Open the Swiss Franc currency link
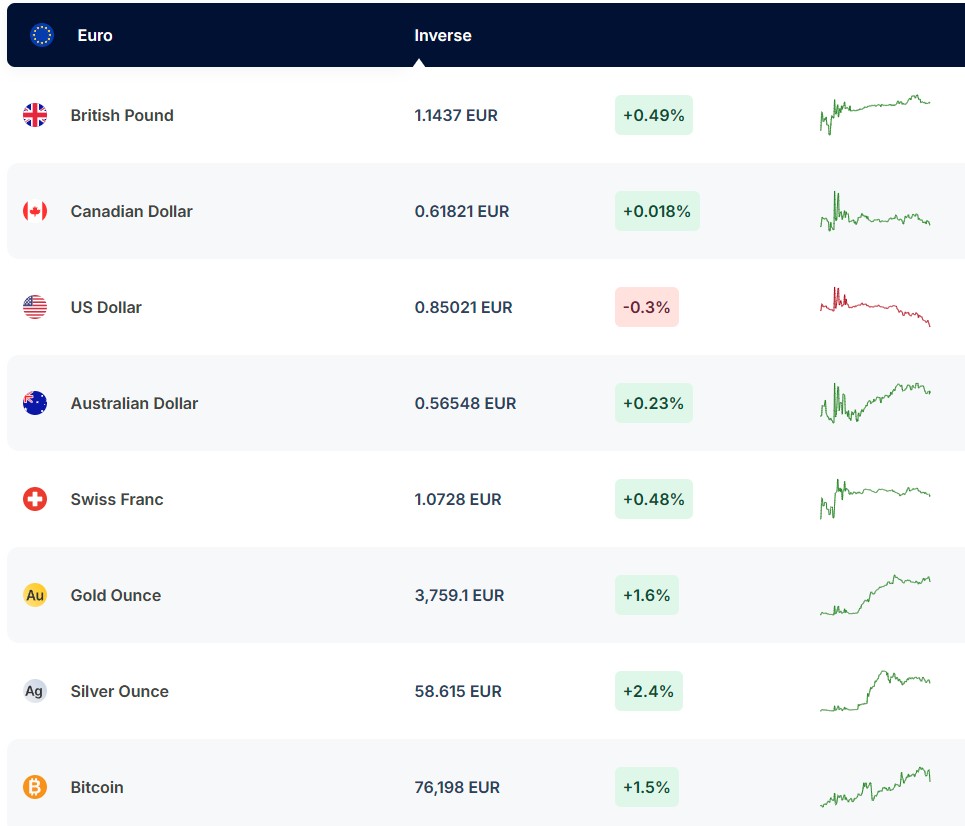Screen dimensions: 965x826 click(x=117, y=499)
